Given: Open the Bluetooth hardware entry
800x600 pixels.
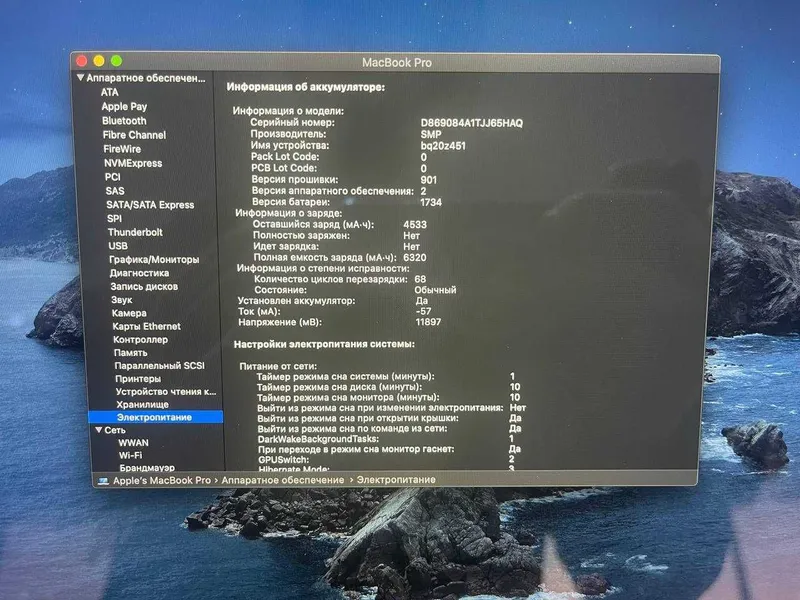Looking at the screenshot, I should 124,121.
